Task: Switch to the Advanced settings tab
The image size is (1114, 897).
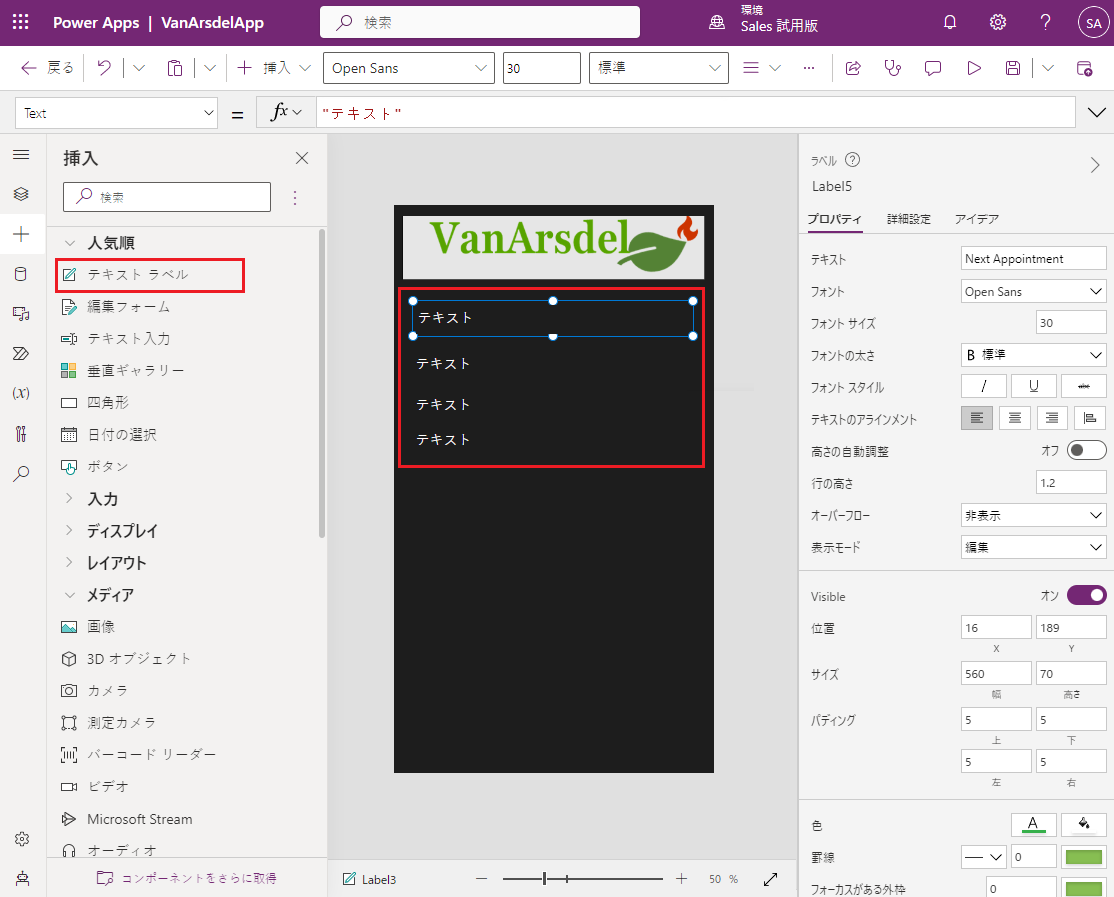Action: click(x=909, y=219)
